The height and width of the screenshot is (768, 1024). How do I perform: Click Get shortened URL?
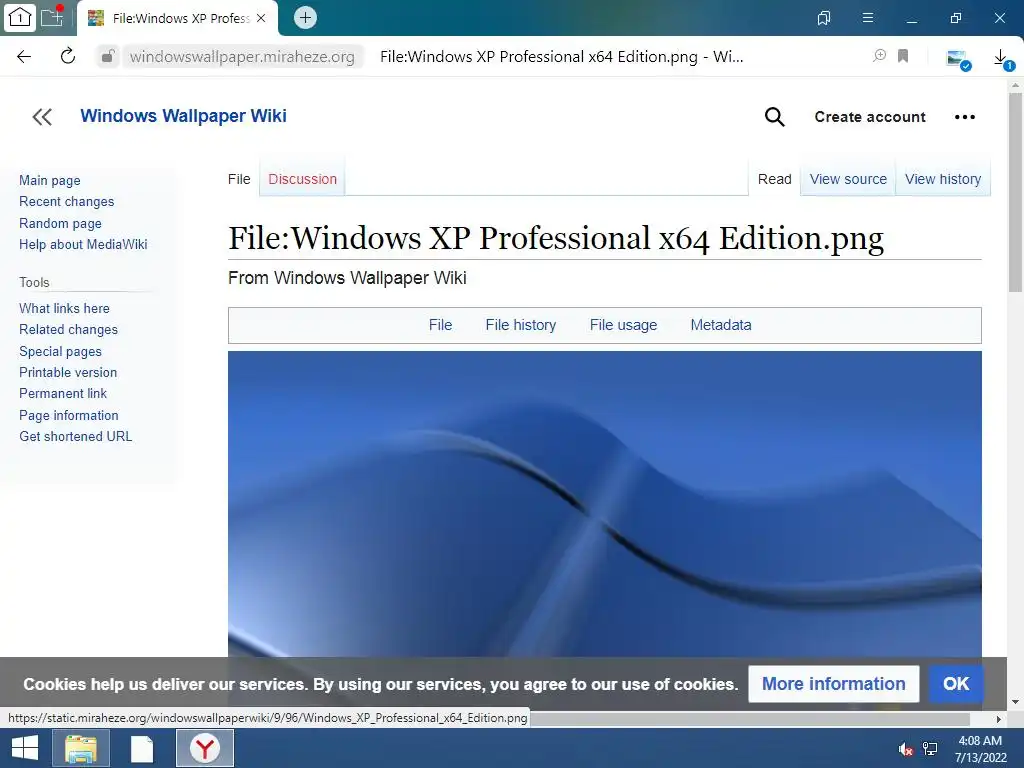click(76, 436)
